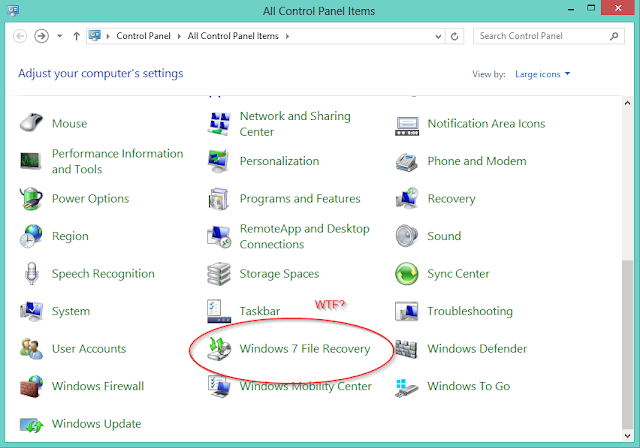The width and height of the screenshot is (640, 448).
Task: Click the All Control Panel Items breadcrumb
Action: tap(233, 36)
